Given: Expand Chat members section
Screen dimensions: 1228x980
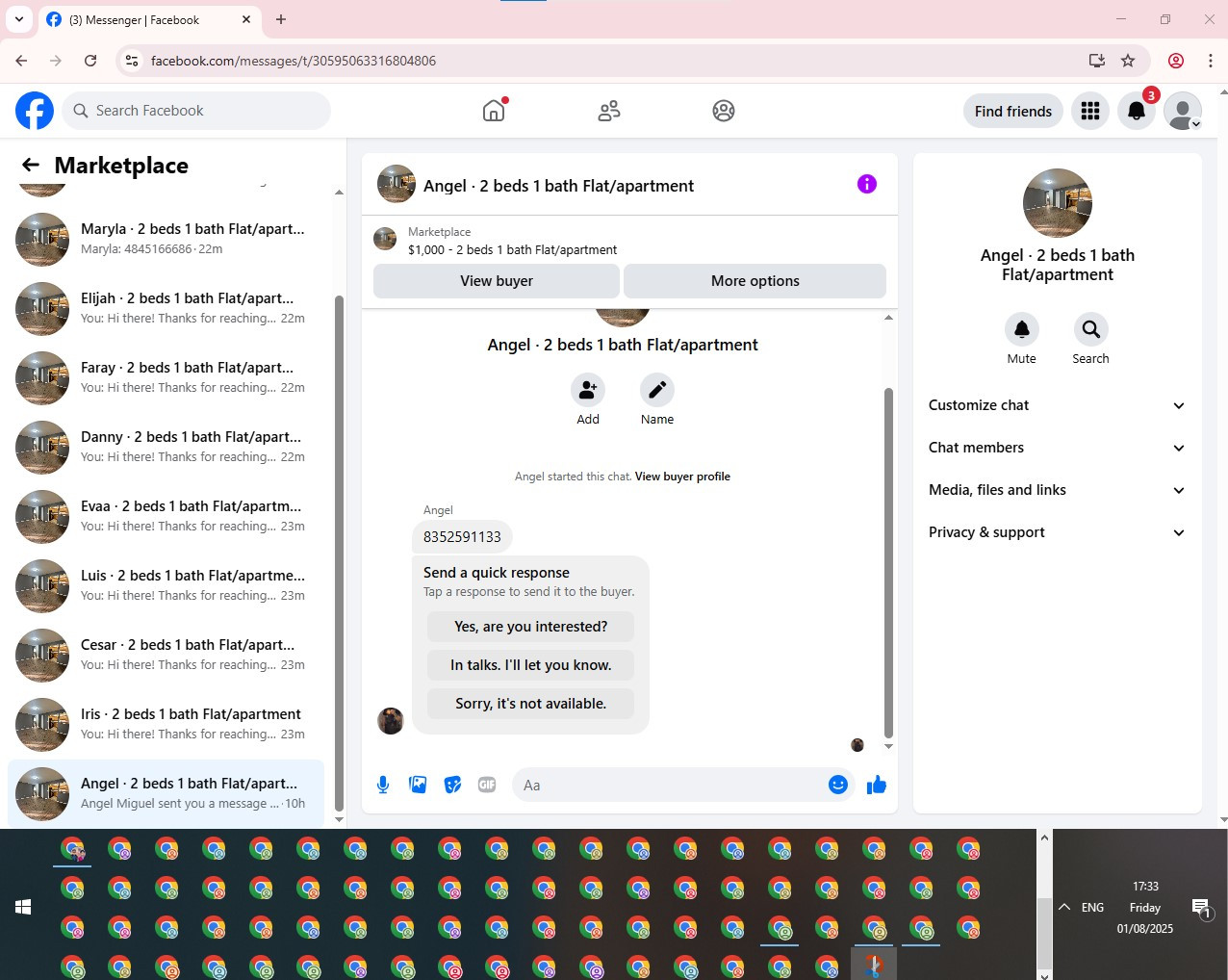Looking at the screenshot, I should (x=1057, y=448).
